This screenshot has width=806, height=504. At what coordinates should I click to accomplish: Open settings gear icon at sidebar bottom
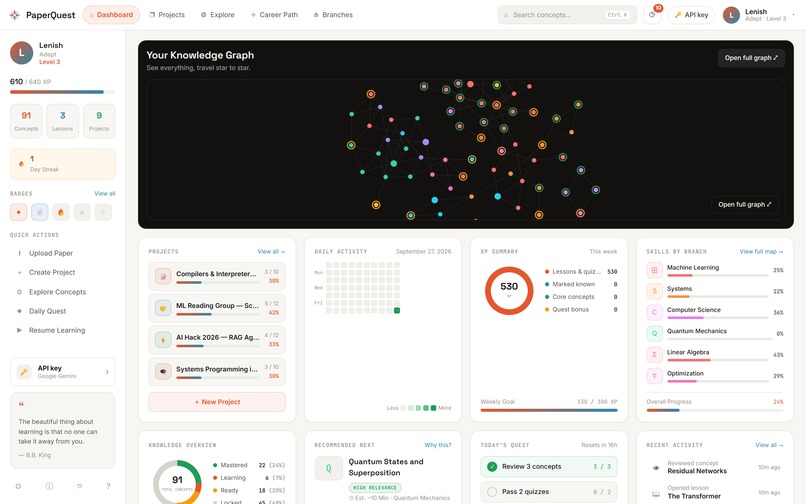[x=18, y=486]
